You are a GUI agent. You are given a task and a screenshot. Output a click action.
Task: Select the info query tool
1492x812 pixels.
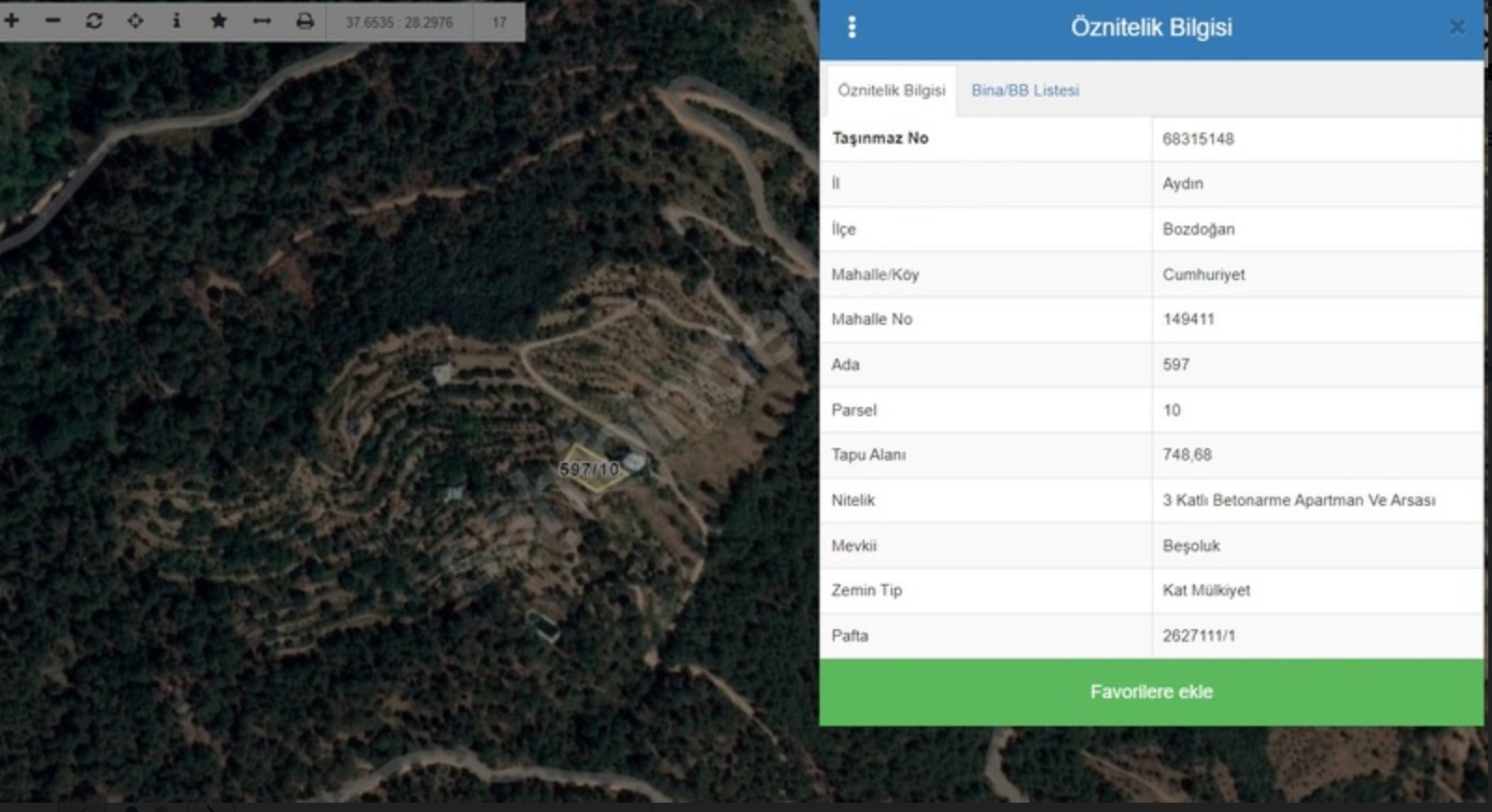176,21
